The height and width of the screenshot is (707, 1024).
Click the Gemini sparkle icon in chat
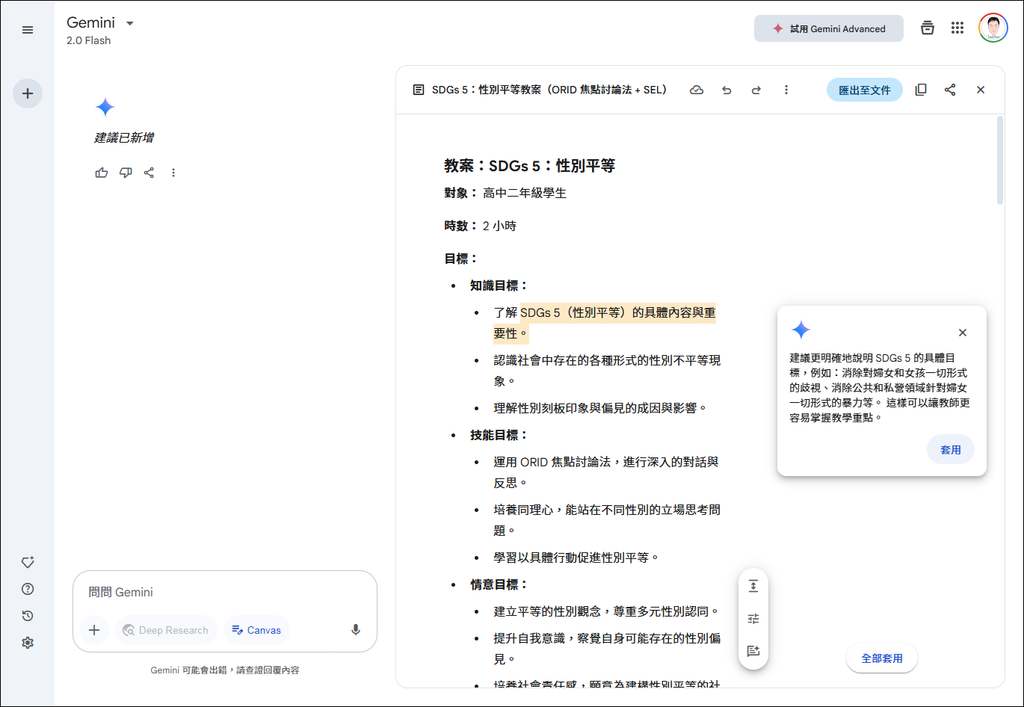click(105, 106)
